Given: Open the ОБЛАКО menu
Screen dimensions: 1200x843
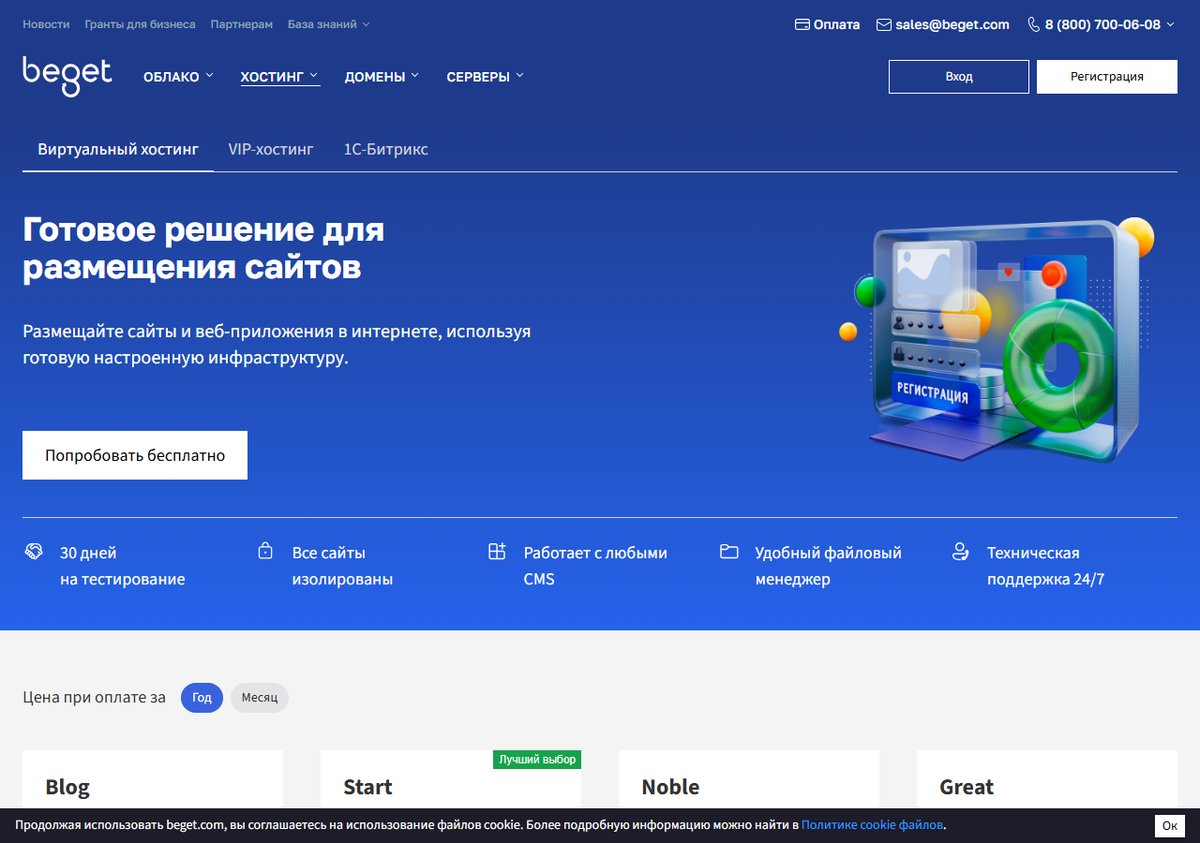Looking at the screenshot, I should tap(178, 76).
